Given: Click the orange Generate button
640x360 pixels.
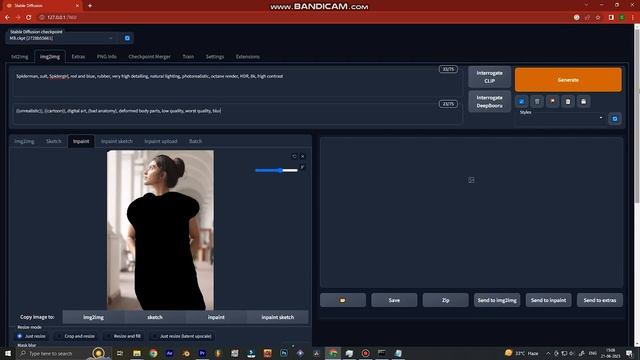Looking at the screenshot, I should coord(568,80).
